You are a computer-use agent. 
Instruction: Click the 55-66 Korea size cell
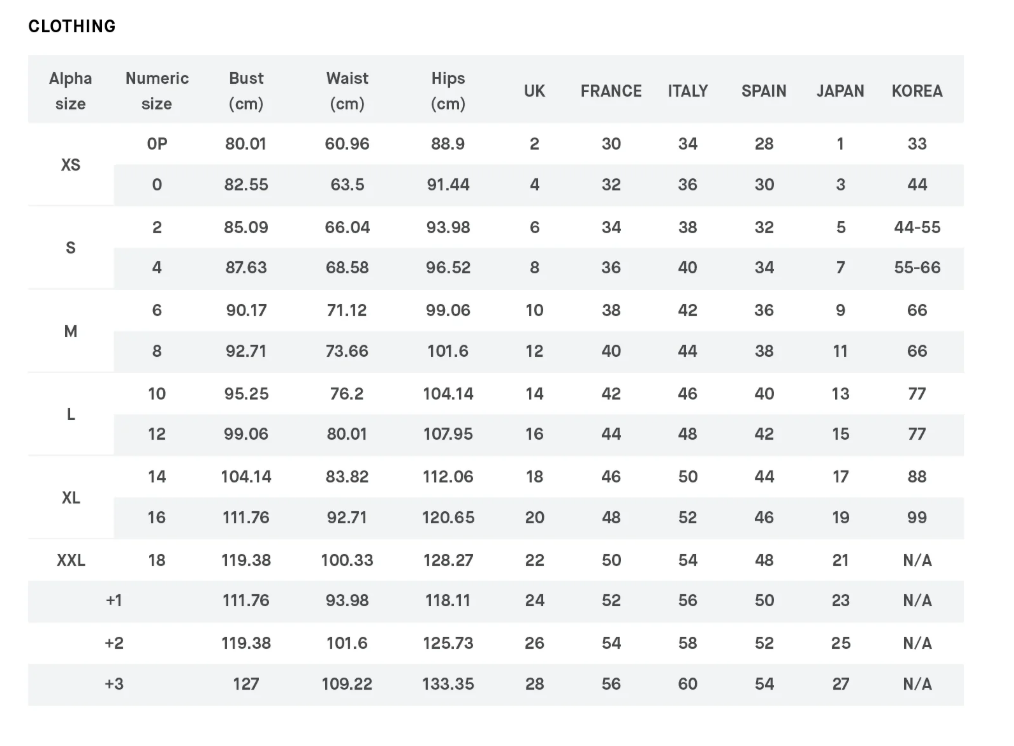pyautogui.click(x=917, y=268)
